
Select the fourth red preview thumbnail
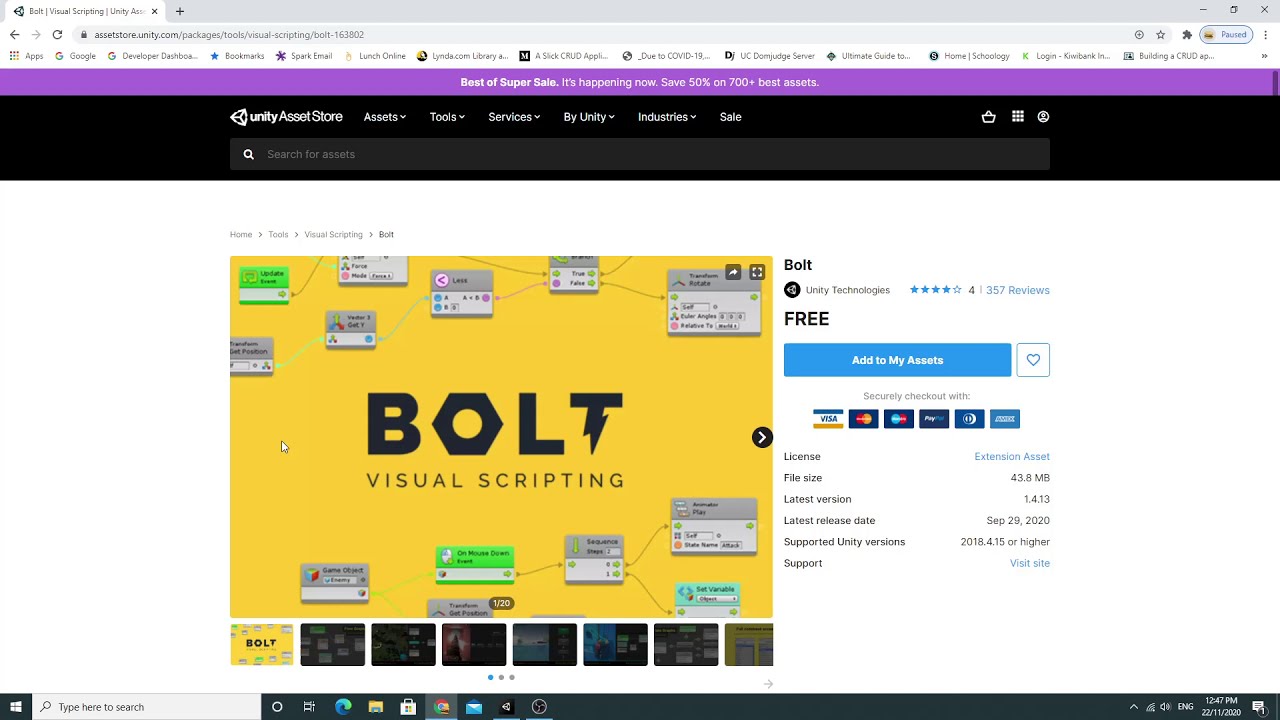click(473, 645)
